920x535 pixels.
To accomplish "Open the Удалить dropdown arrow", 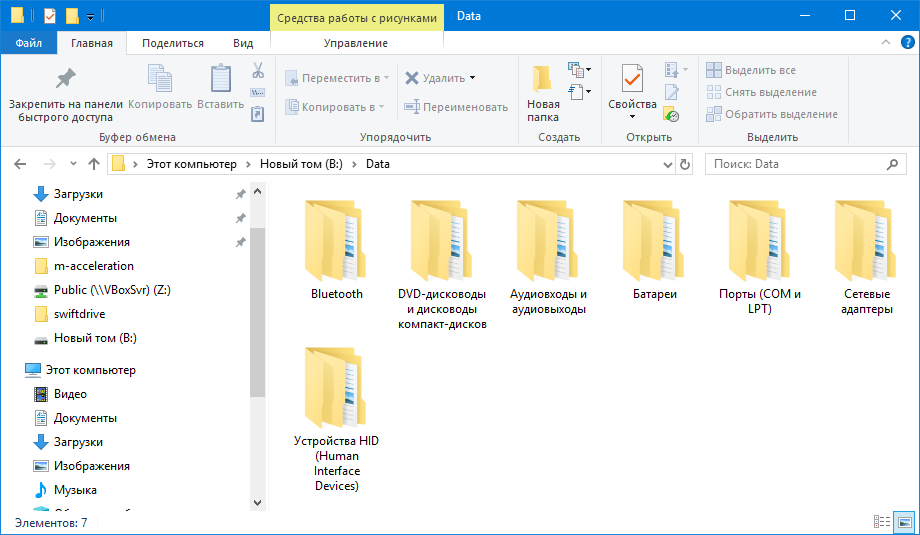I will pyautogui.click(x=472, y=78).
